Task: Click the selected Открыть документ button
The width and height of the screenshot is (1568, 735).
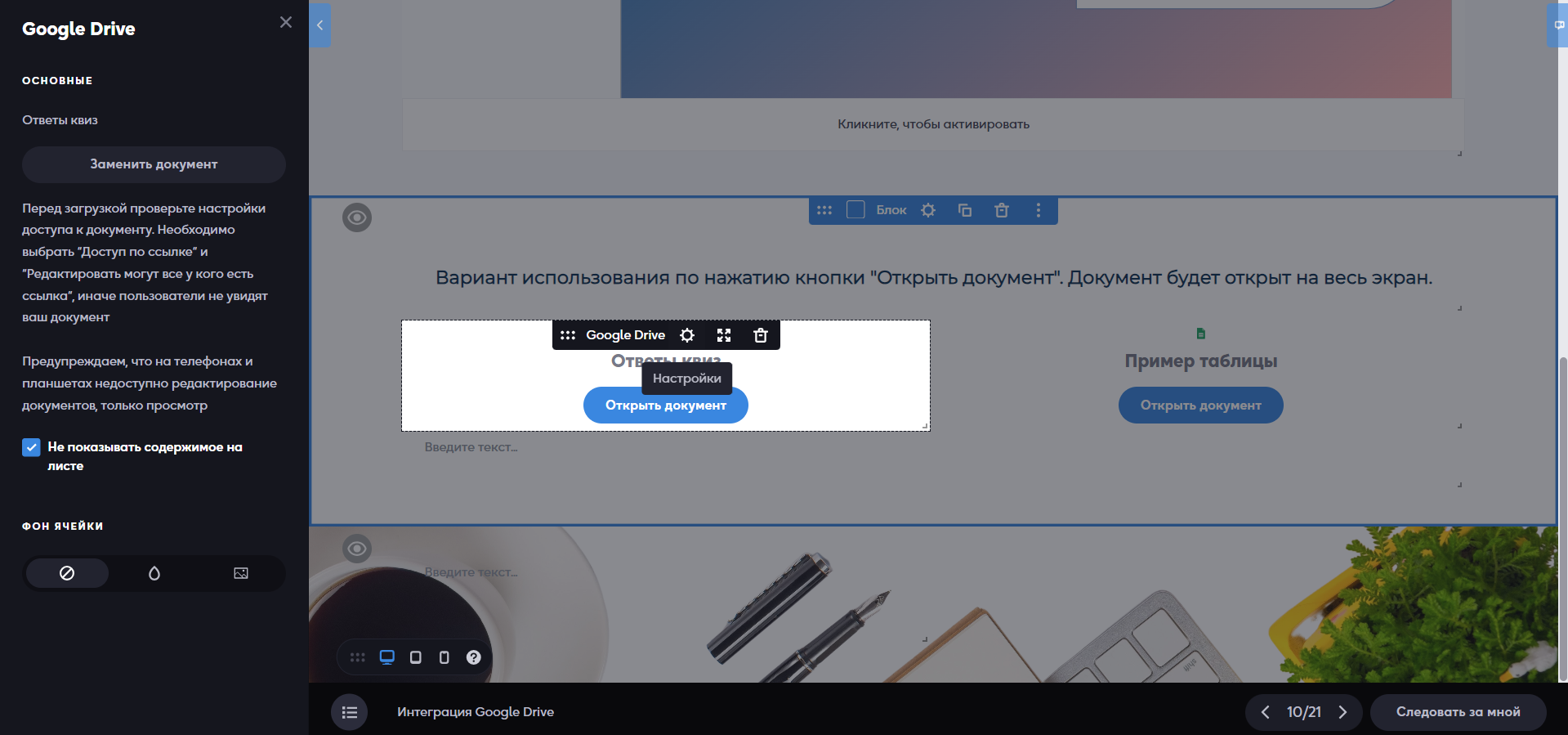Action: tap(666, 406)
